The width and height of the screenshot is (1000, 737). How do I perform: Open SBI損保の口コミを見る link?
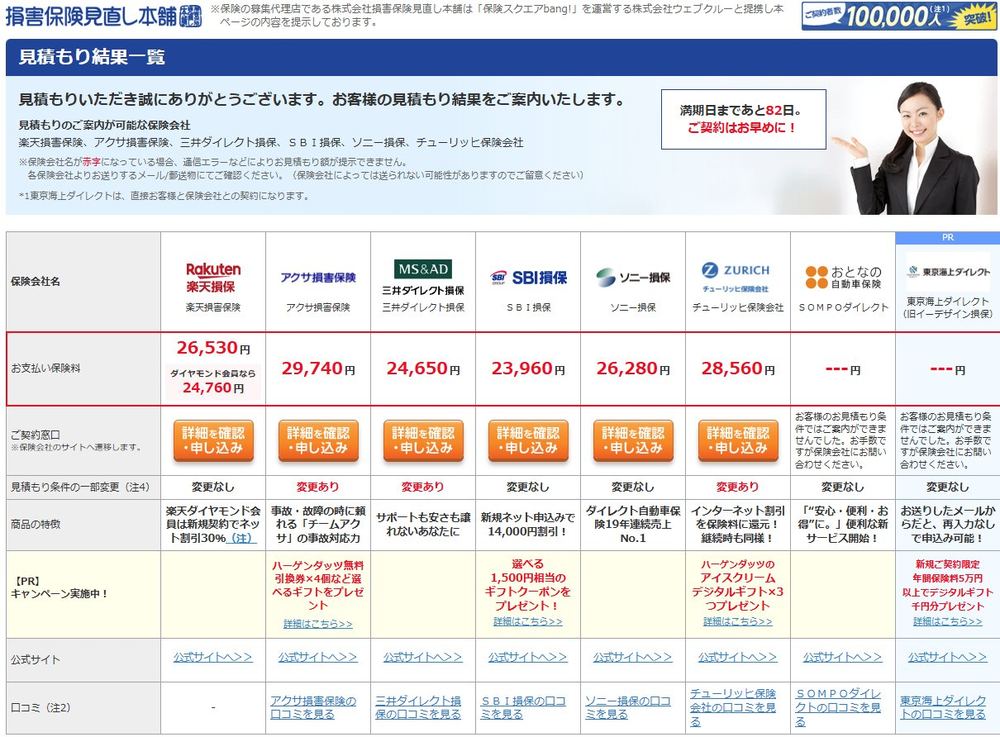pos(523,708)
